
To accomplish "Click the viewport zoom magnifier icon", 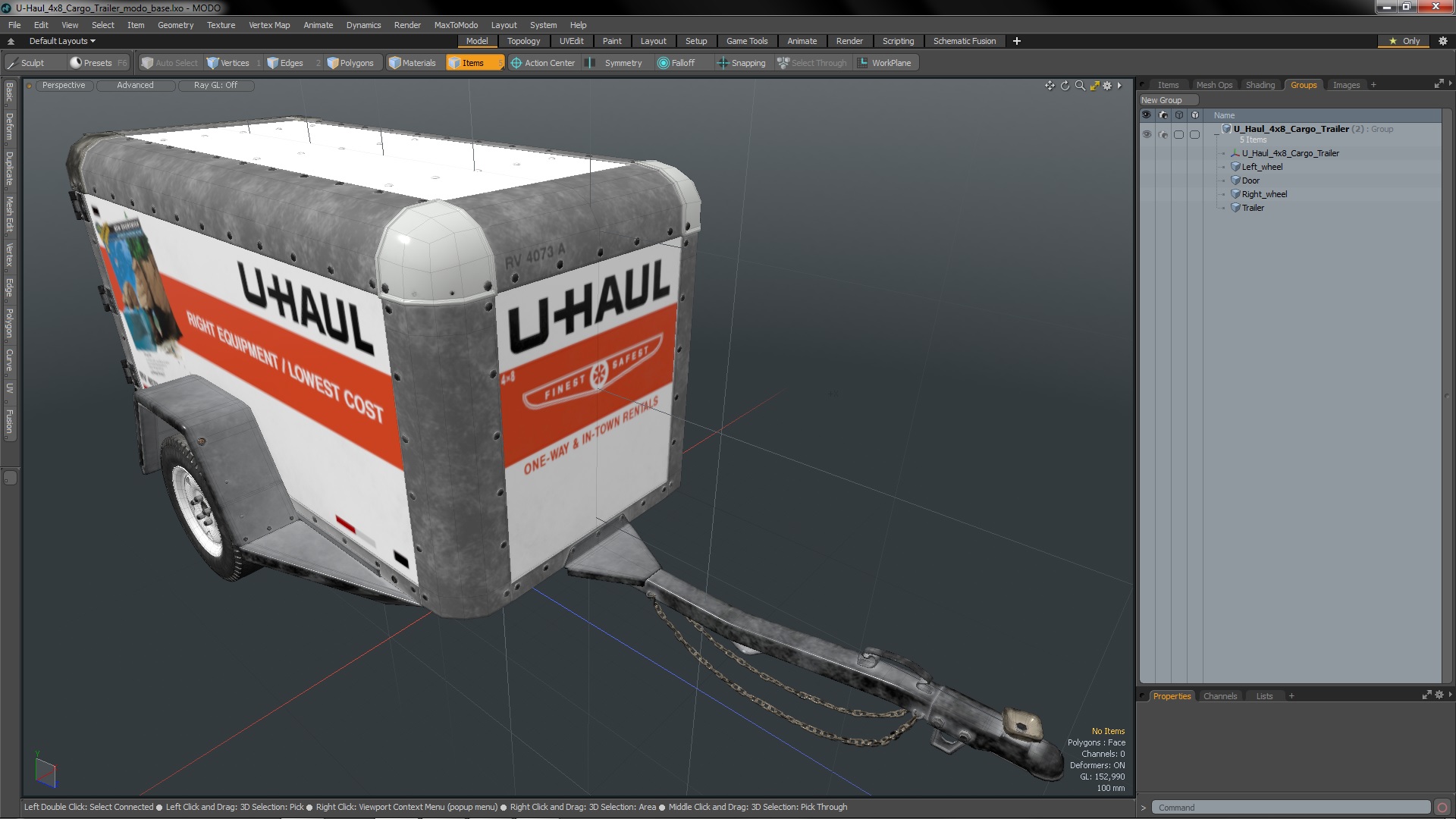I will tap(1080, 86).
